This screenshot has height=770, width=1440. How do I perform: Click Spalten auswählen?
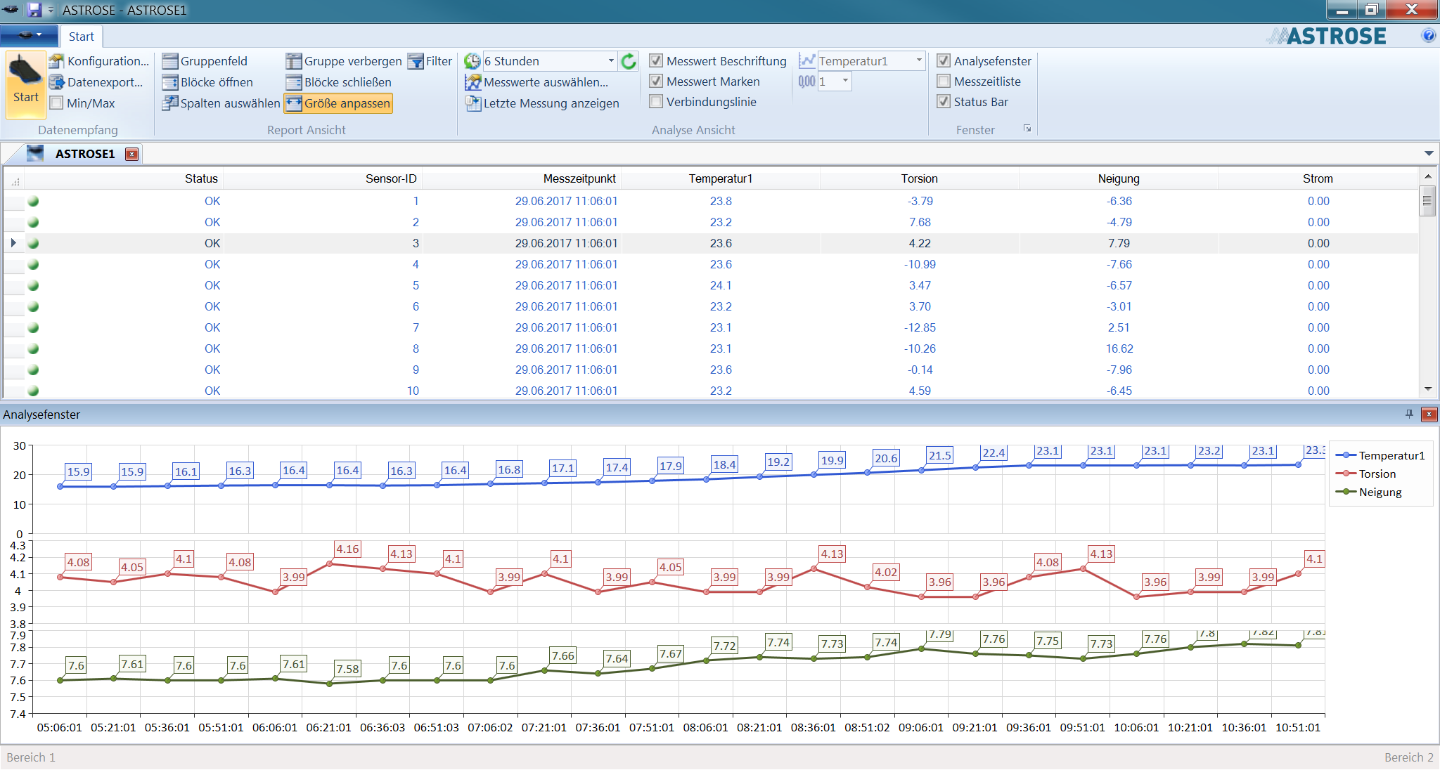[x=221, y=103]
